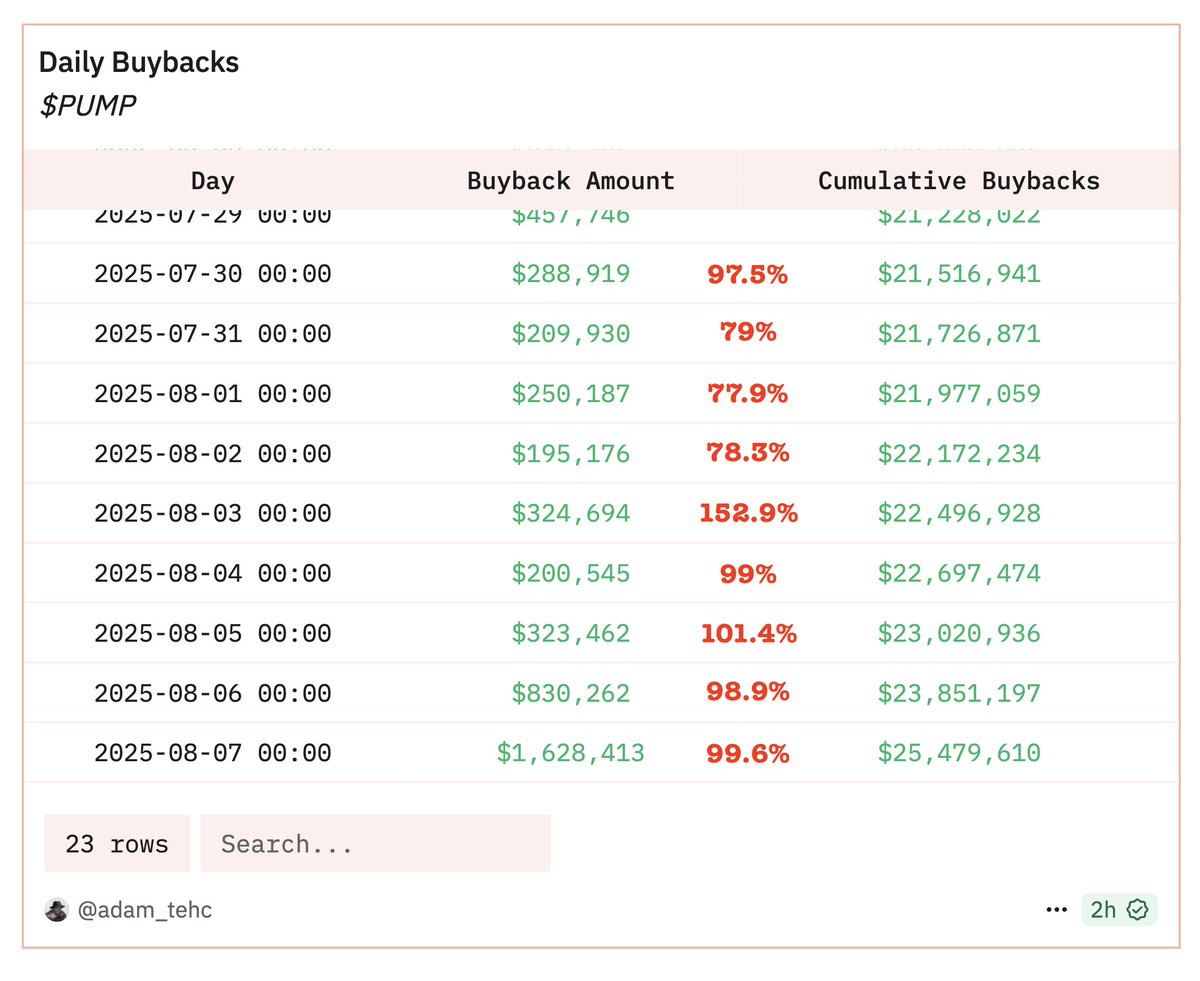This screenshot has height=981, width=1200.
Task: Click the verified checkmark badge icon
Action: (1138, 910)
